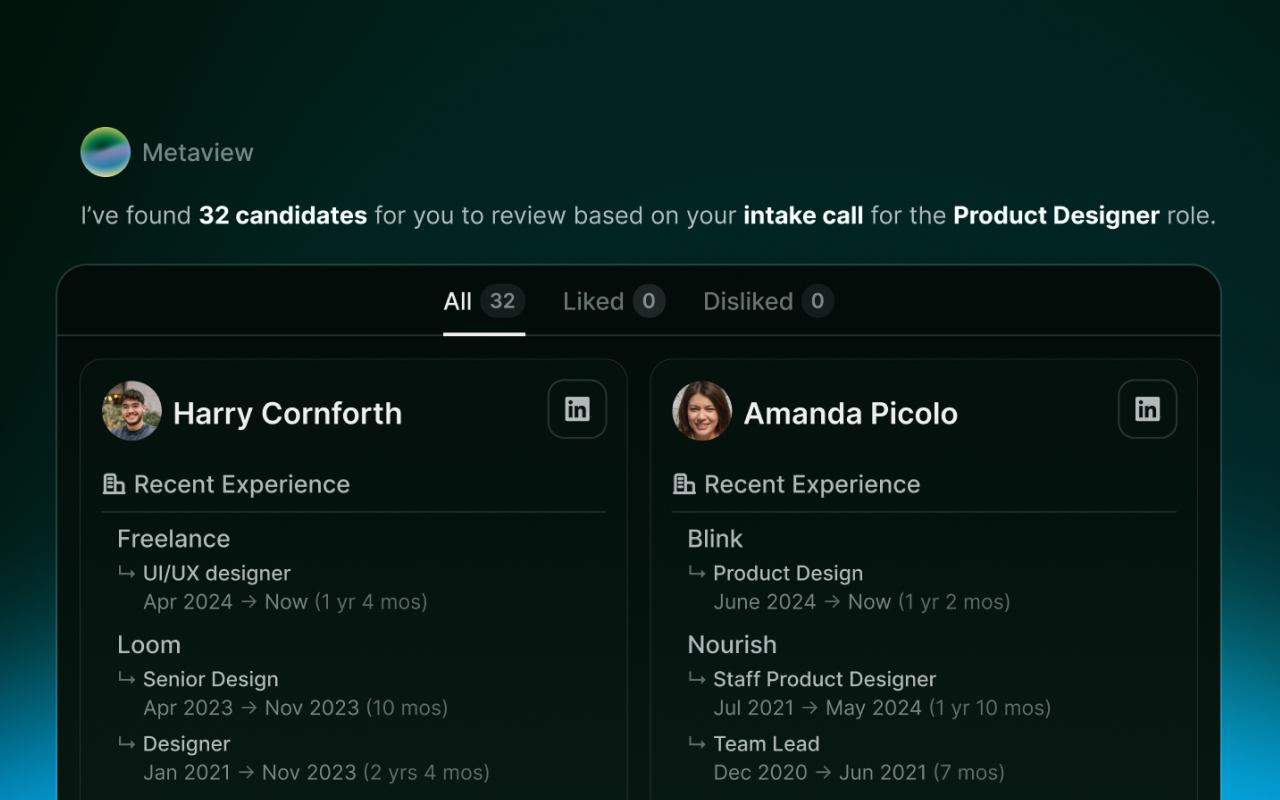Select the All candidates tab

(x=484, y=302)
